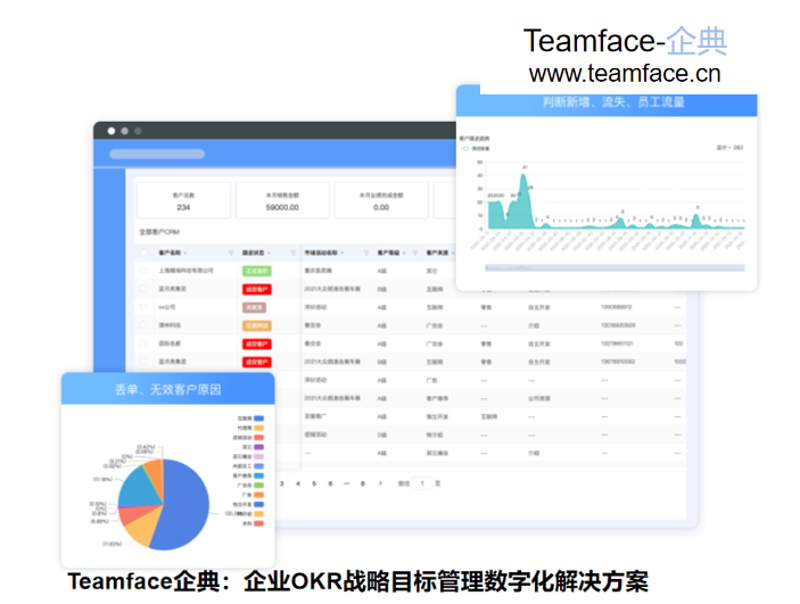Go to page 4
Screen dimensions: 800x604
click(x=298, y=483)
